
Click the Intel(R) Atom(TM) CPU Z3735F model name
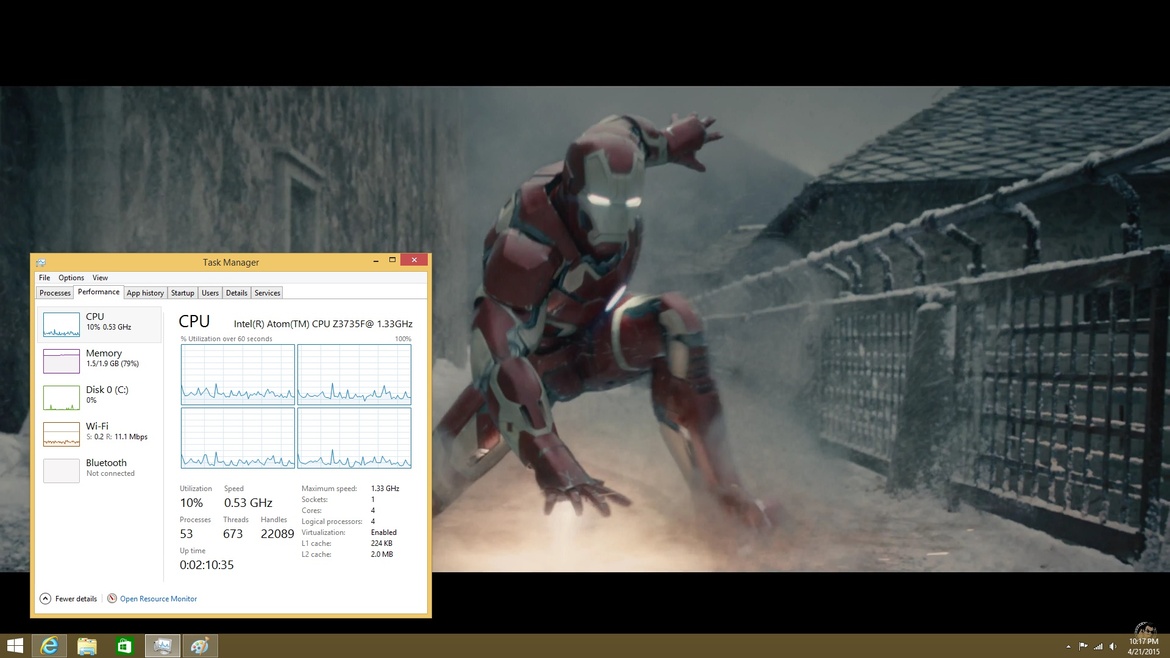click(x=323, y=324)
